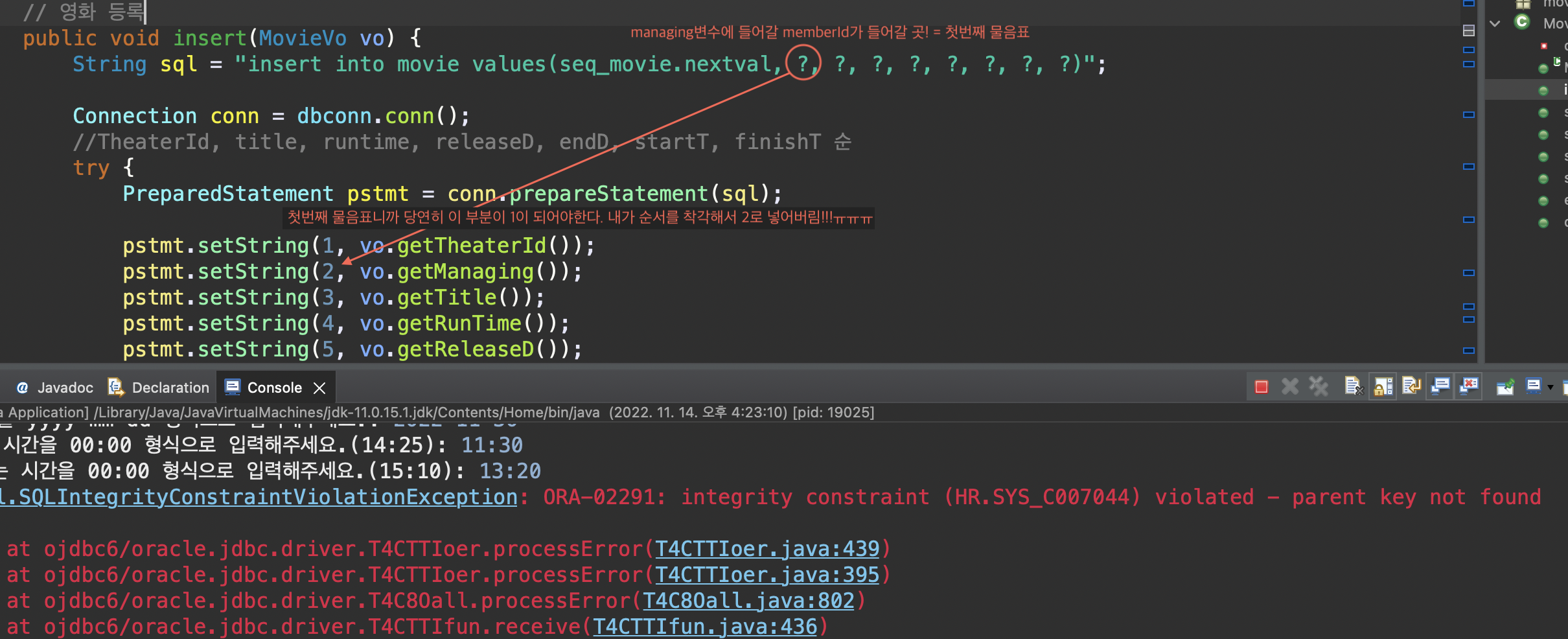The image size is (1568, 639).
Task: Click on 'getManaging' method call
Action: point(465,272)
